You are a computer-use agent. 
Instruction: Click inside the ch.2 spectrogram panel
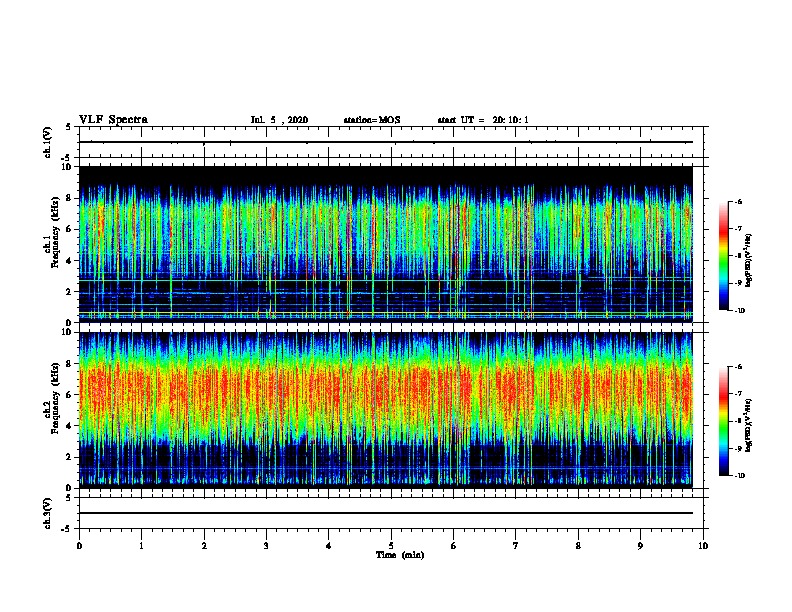tap(386, 410)
